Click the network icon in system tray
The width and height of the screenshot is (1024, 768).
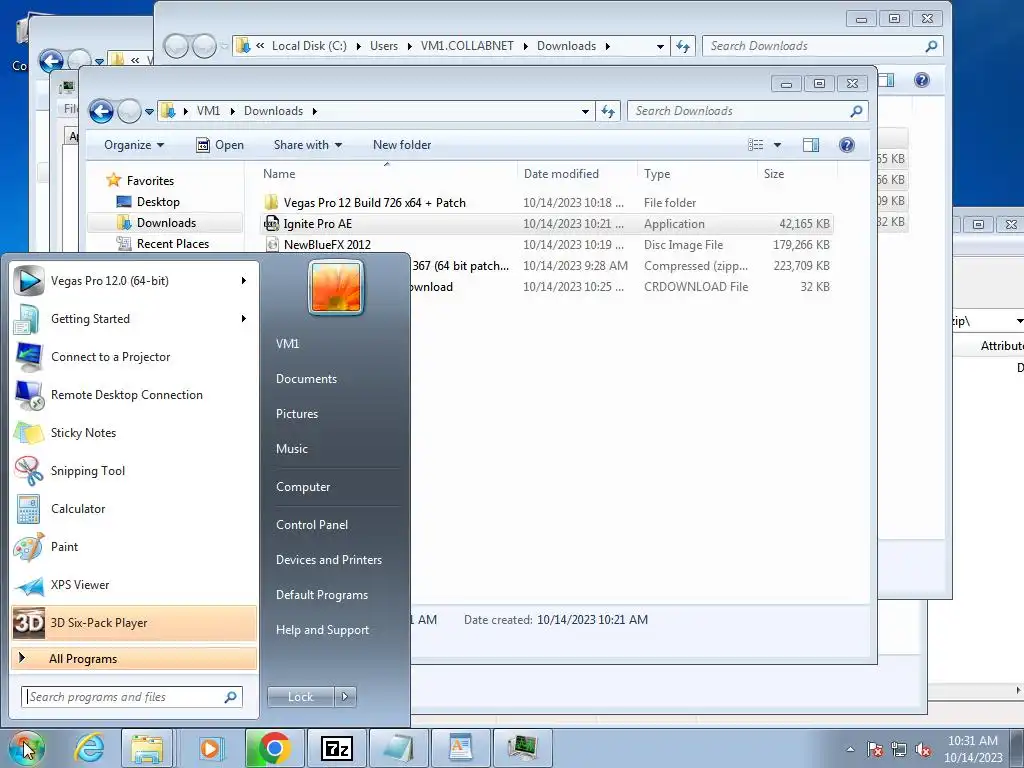click(899, 750)
